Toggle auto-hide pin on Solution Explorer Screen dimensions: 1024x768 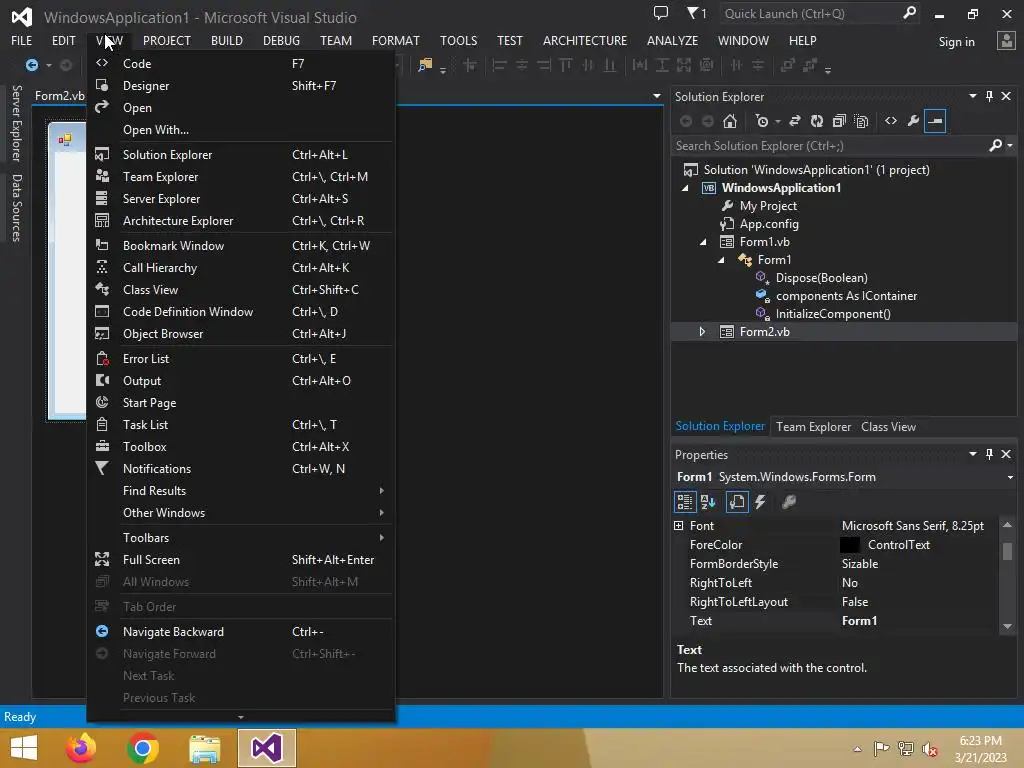(989, 96)
